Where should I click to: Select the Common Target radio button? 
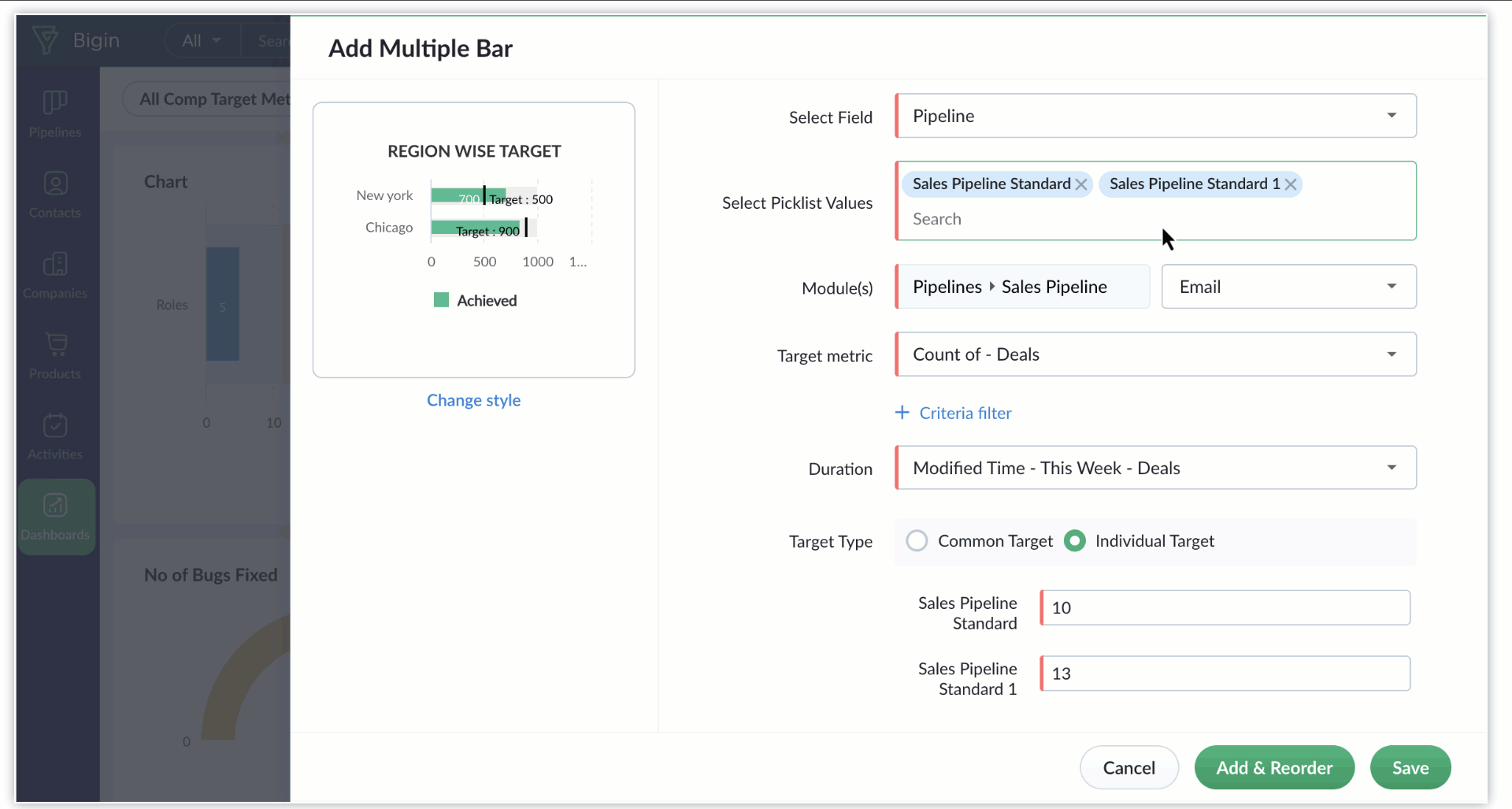[917, 541]
